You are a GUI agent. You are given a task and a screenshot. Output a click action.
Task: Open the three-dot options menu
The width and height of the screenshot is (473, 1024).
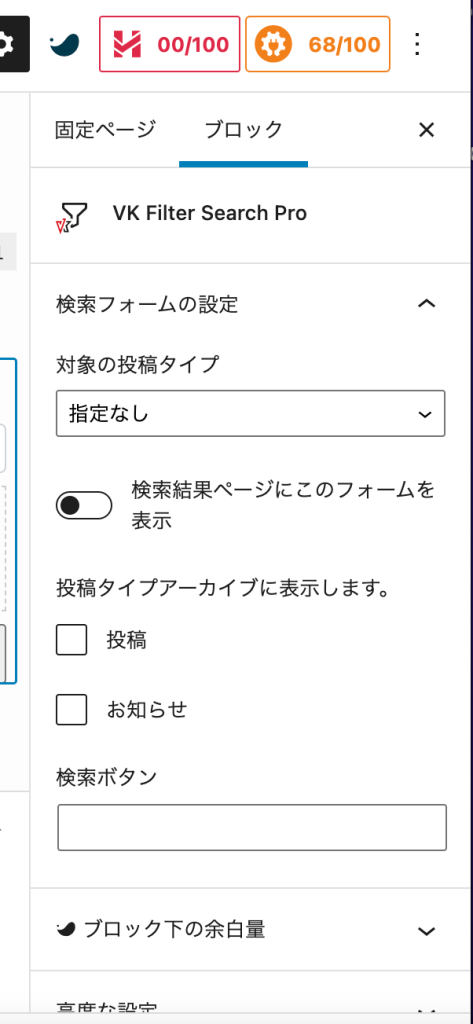[x=417, y=44]
